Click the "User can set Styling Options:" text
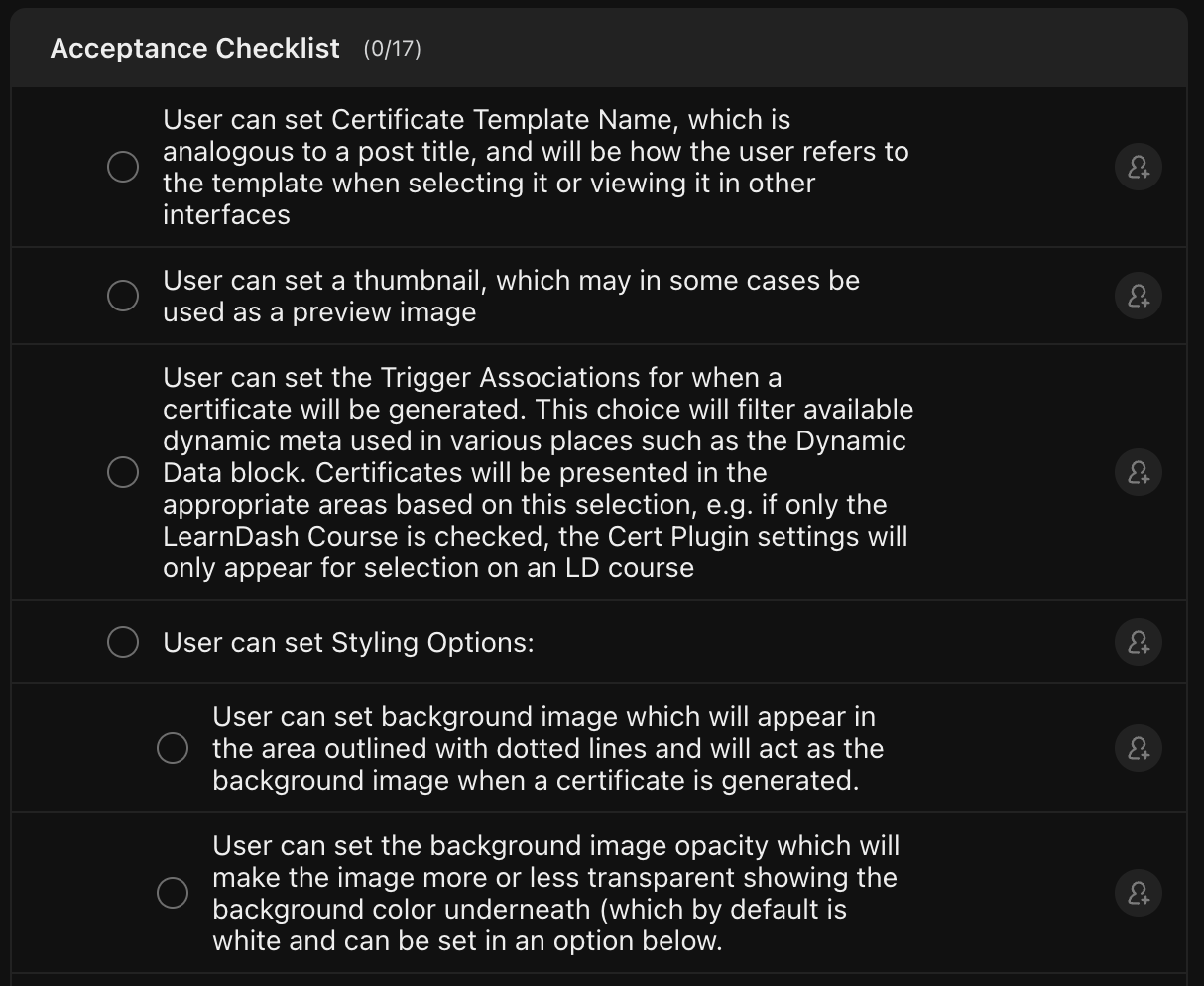The image size is (1204, 986). point(348,642)
